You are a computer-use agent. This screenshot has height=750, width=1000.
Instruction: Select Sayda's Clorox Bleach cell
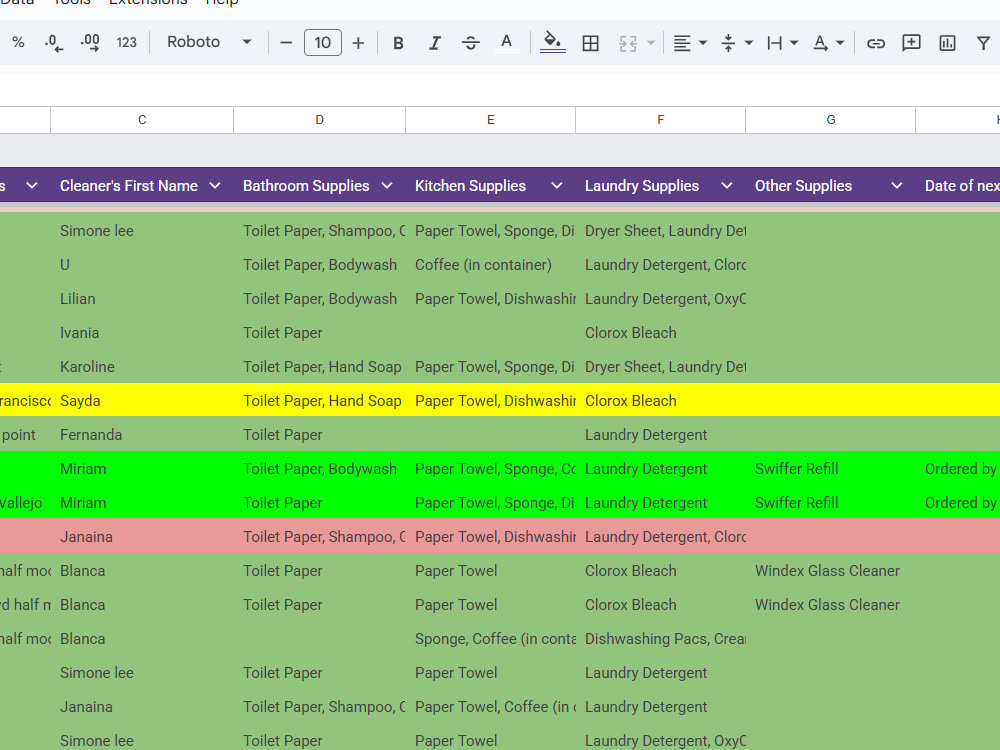pos(661,401)
